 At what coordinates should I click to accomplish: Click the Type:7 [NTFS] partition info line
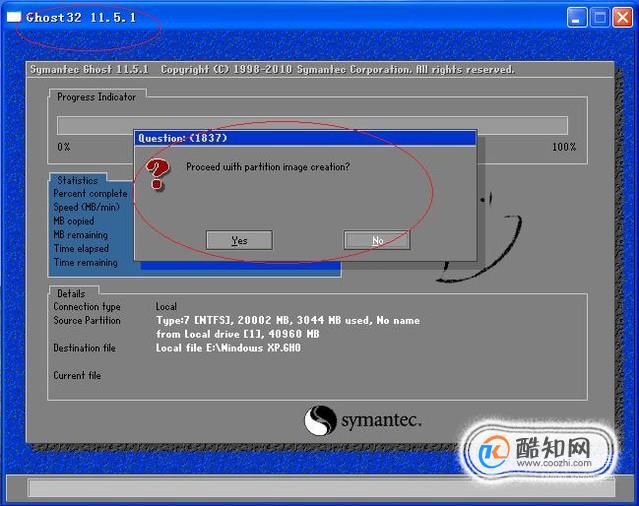click(288, 320)
